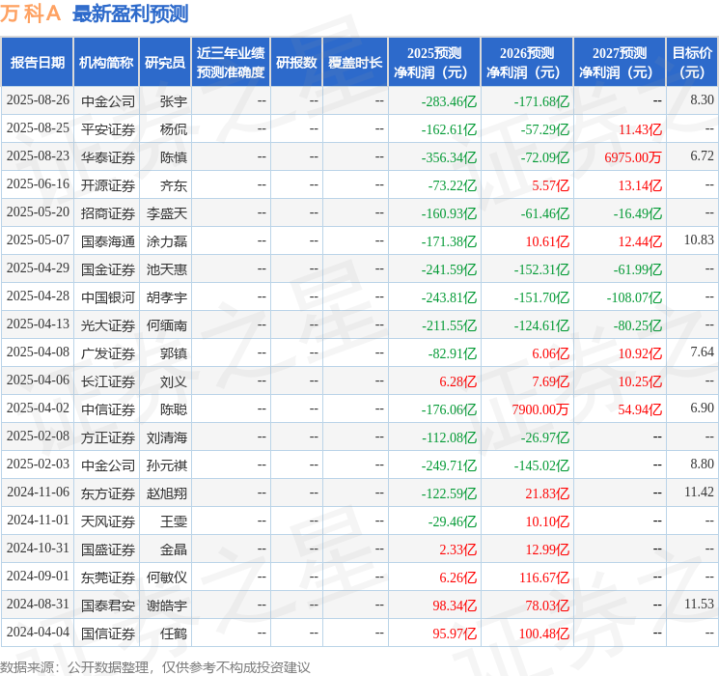Click the 研报数 column header
The width and height of the screenshot is (719, 676).
coord(296,62)
